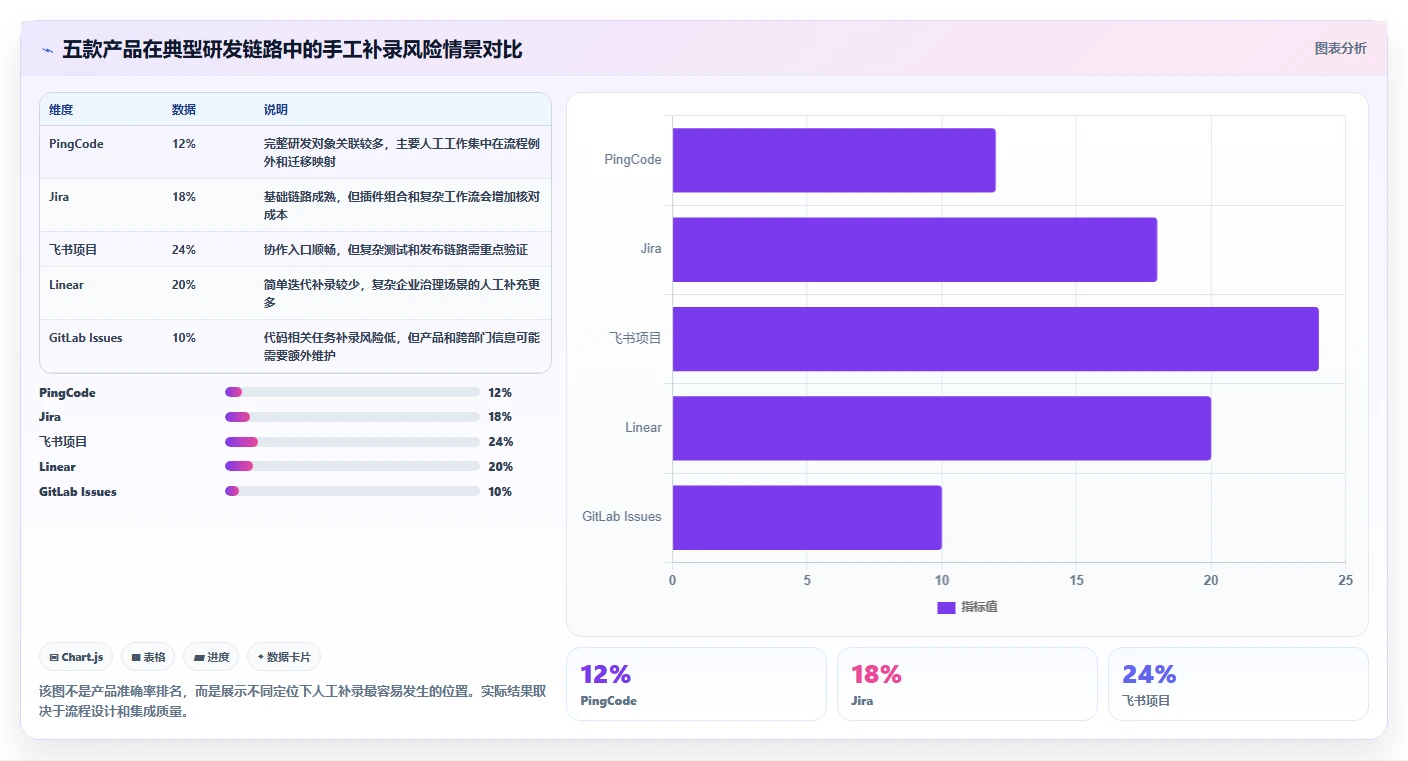This screenshot has width=1408, height=761.
Task: Open the 18% Jira data card
Action: point(967,684)
